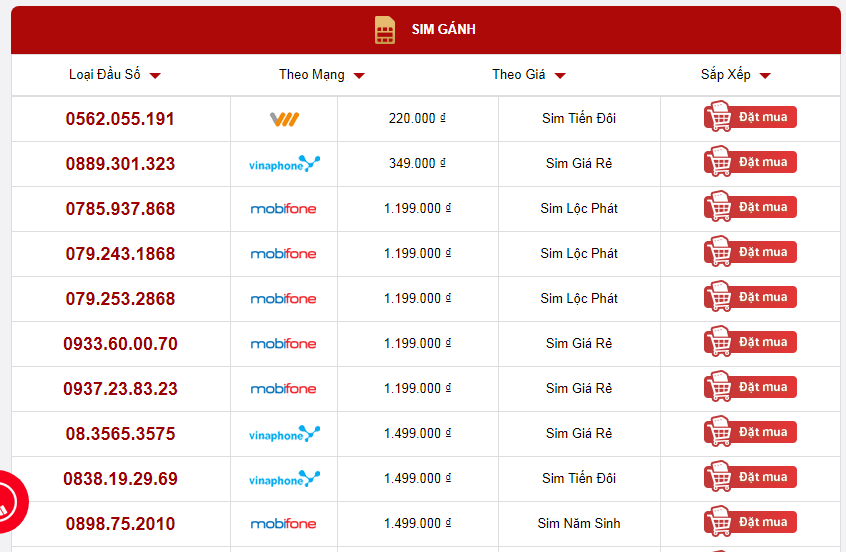Click the Vietnamobile logo for 0562.055.191

(x=284, y=119)
